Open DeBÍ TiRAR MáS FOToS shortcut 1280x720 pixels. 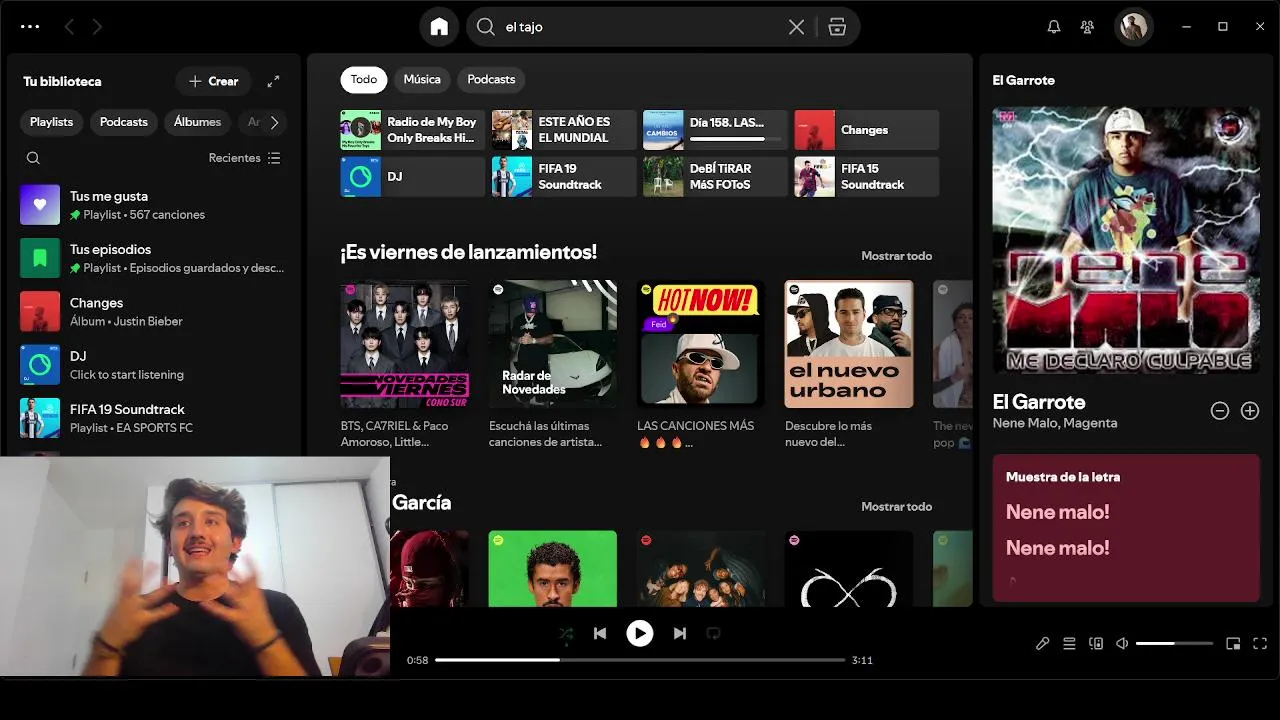pyautogui.click(x=715, y=176)
